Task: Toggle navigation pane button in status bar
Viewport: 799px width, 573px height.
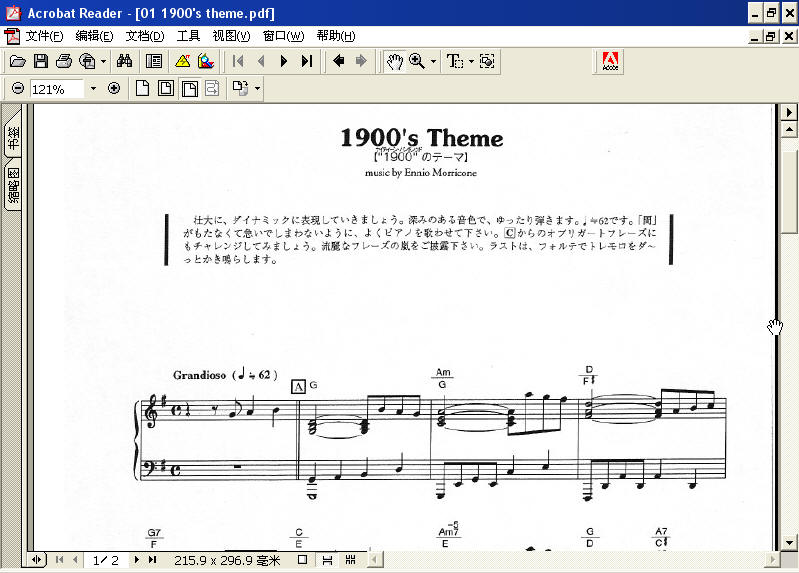Action: (x=37, y=560)
